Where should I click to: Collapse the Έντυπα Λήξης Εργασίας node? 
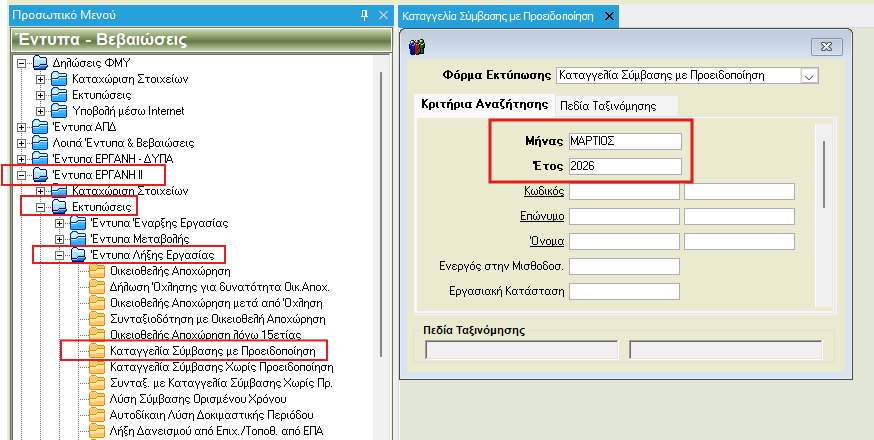(x=59, y=255)
